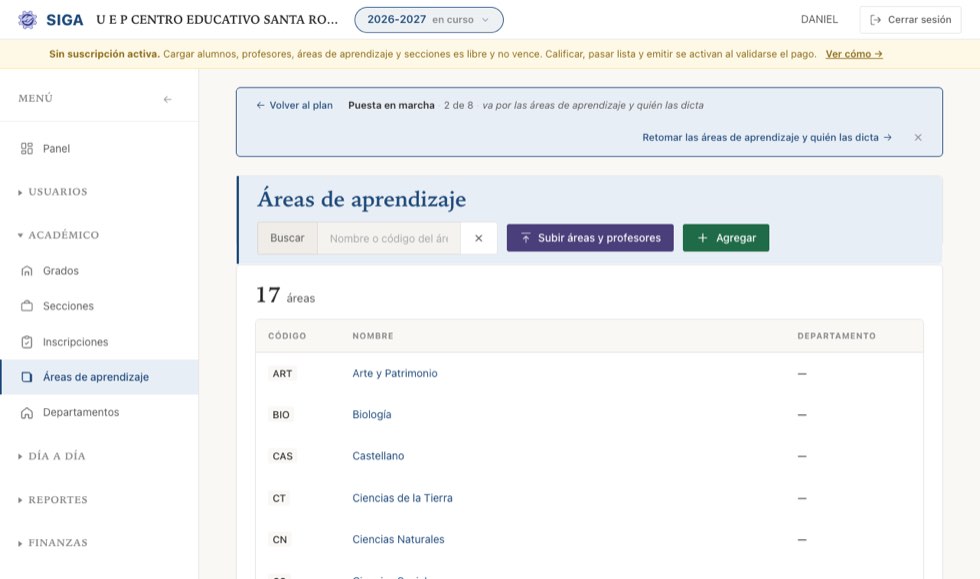980x579 pixels.
Task: Click the ART code cell
Action: 282,374
